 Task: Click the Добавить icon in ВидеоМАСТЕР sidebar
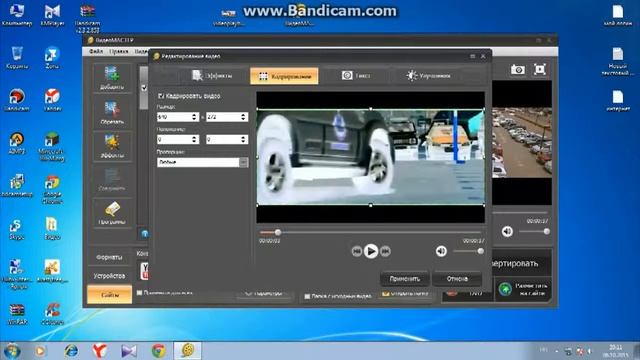tap(112, 78)
